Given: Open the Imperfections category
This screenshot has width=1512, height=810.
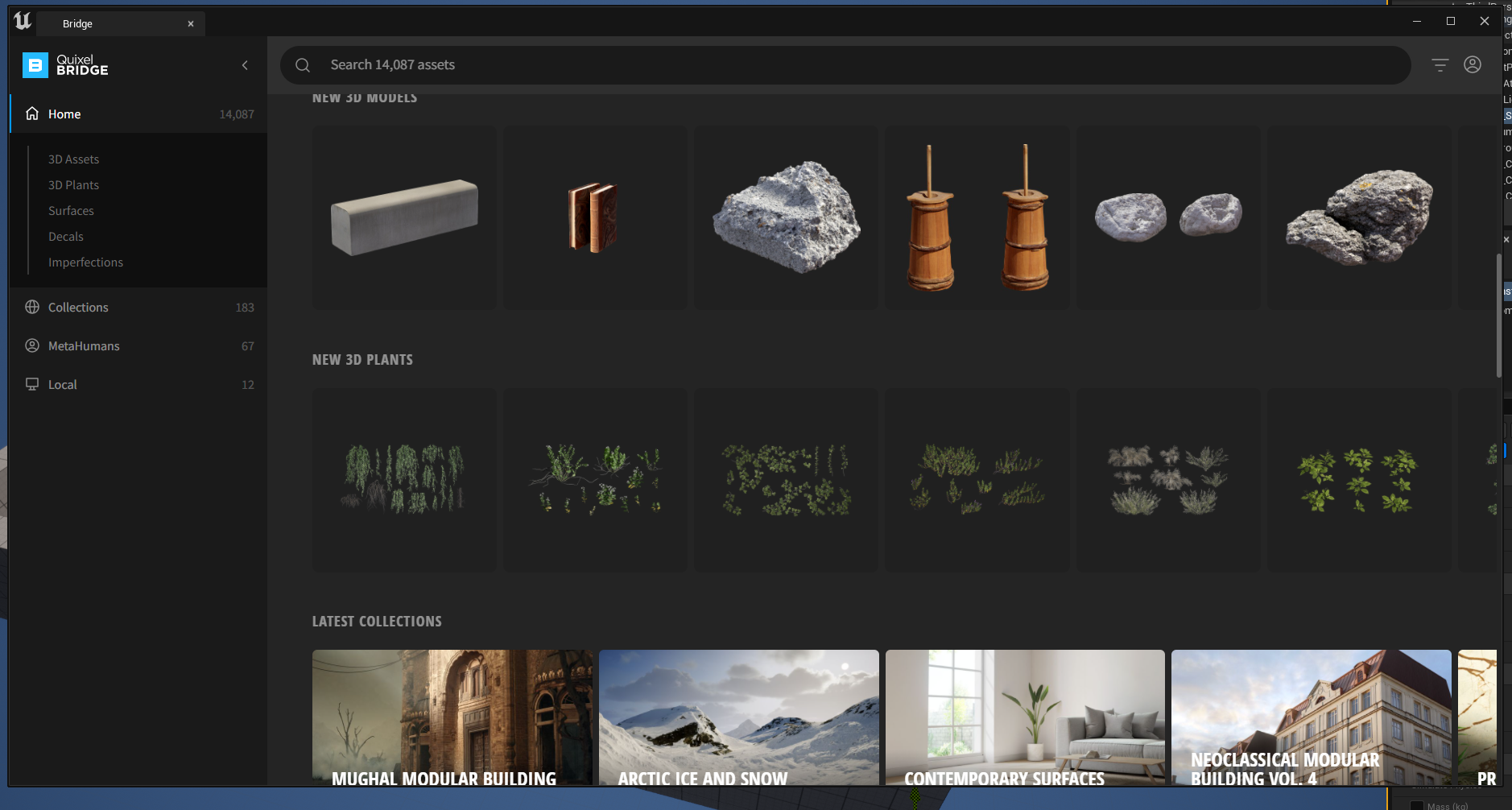Looking at the screenshot, I should click(85, 262).
